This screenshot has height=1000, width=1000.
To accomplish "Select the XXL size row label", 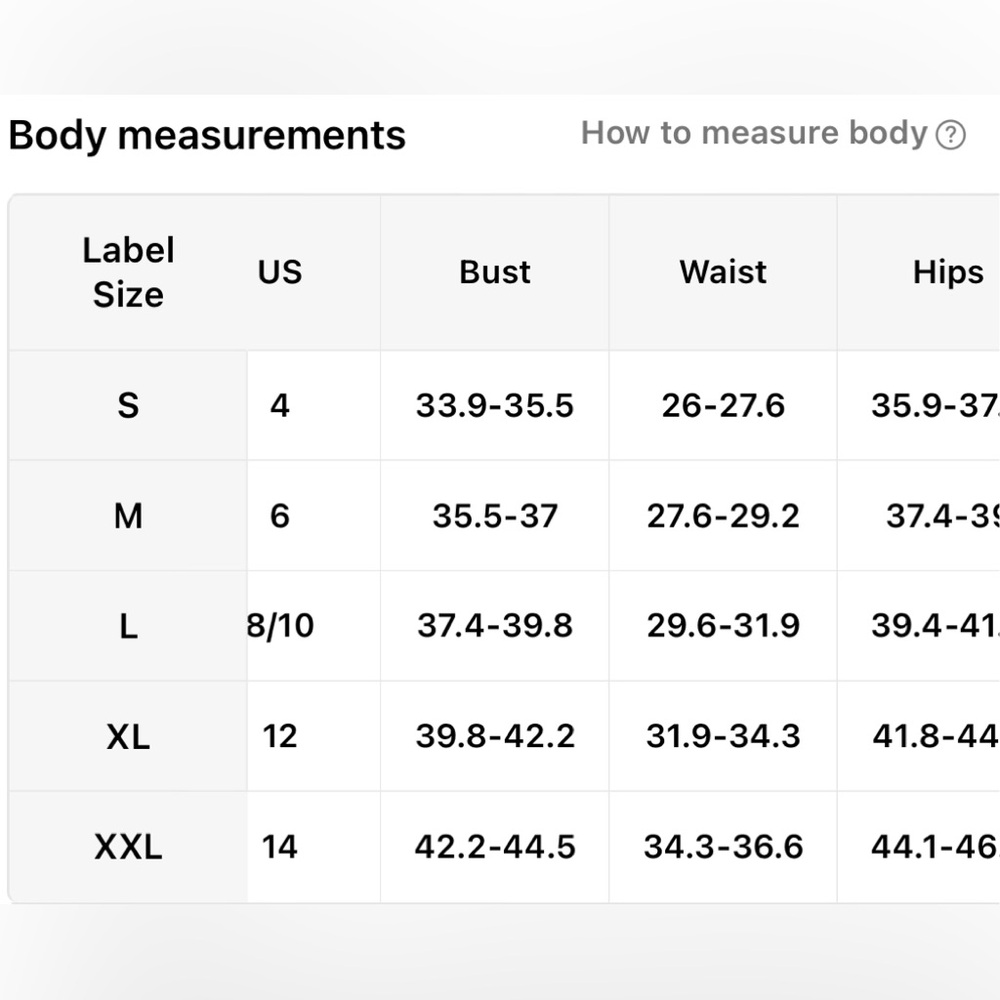I will (128, 848).
